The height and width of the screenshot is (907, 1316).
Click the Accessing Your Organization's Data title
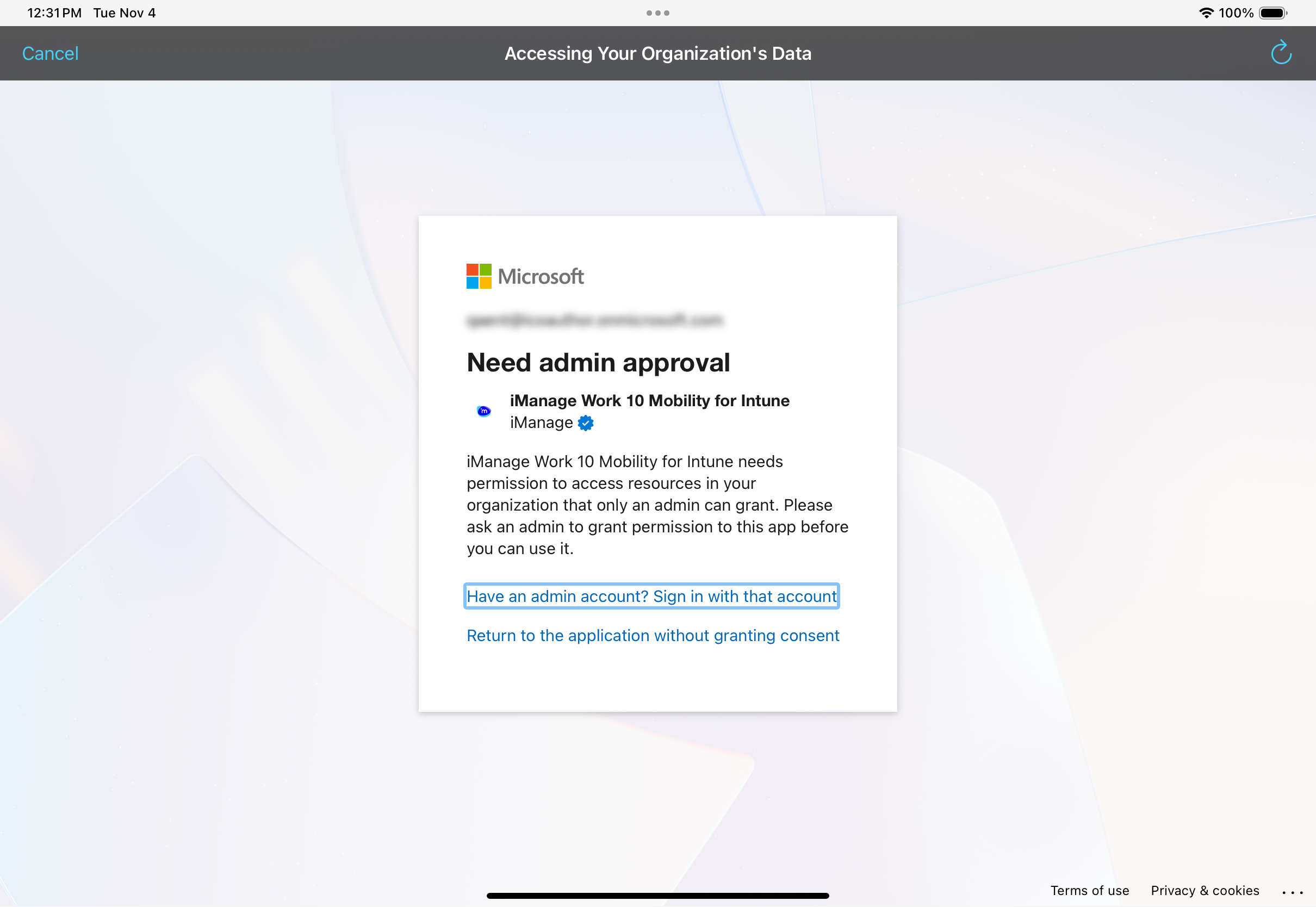(657, 53)
